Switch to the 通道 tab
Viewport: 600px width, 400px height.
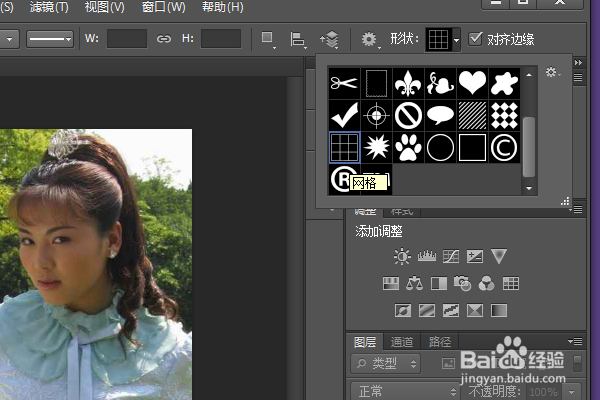pyautogui.click(x=402, y=342)
